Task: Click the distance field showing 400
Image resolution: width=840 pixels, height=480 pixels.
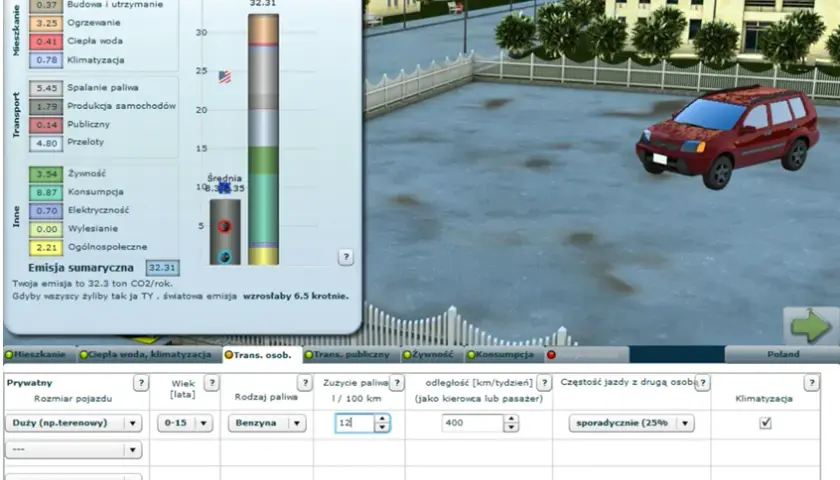Action: [x=472, y=423]
